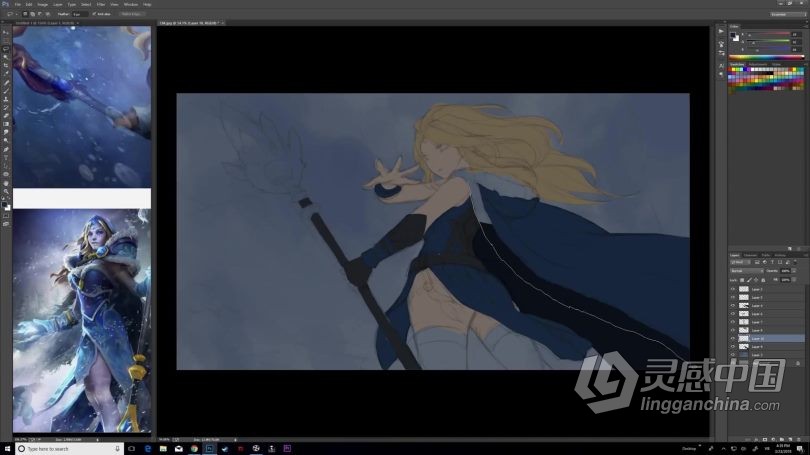
Task: Open the Opacity slider arrow
Action: [x=794, y=271]
